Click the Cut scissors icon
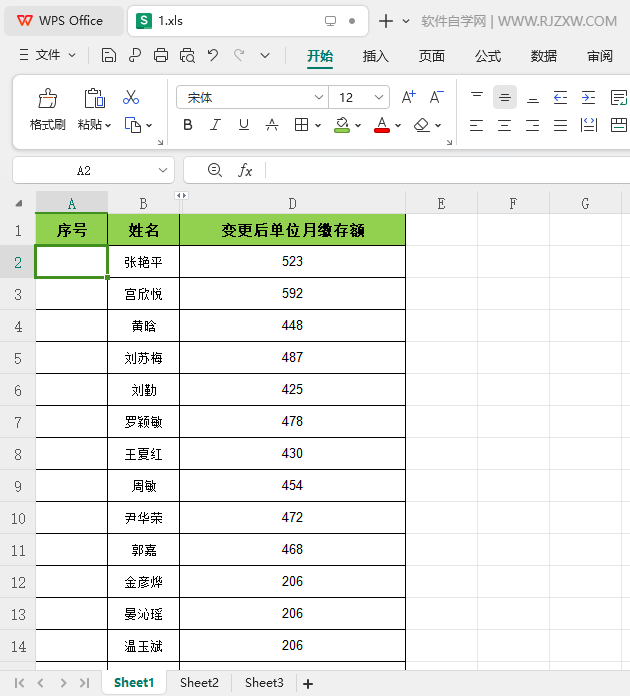This screenshot has height=696, width=630. pos(131,97)
